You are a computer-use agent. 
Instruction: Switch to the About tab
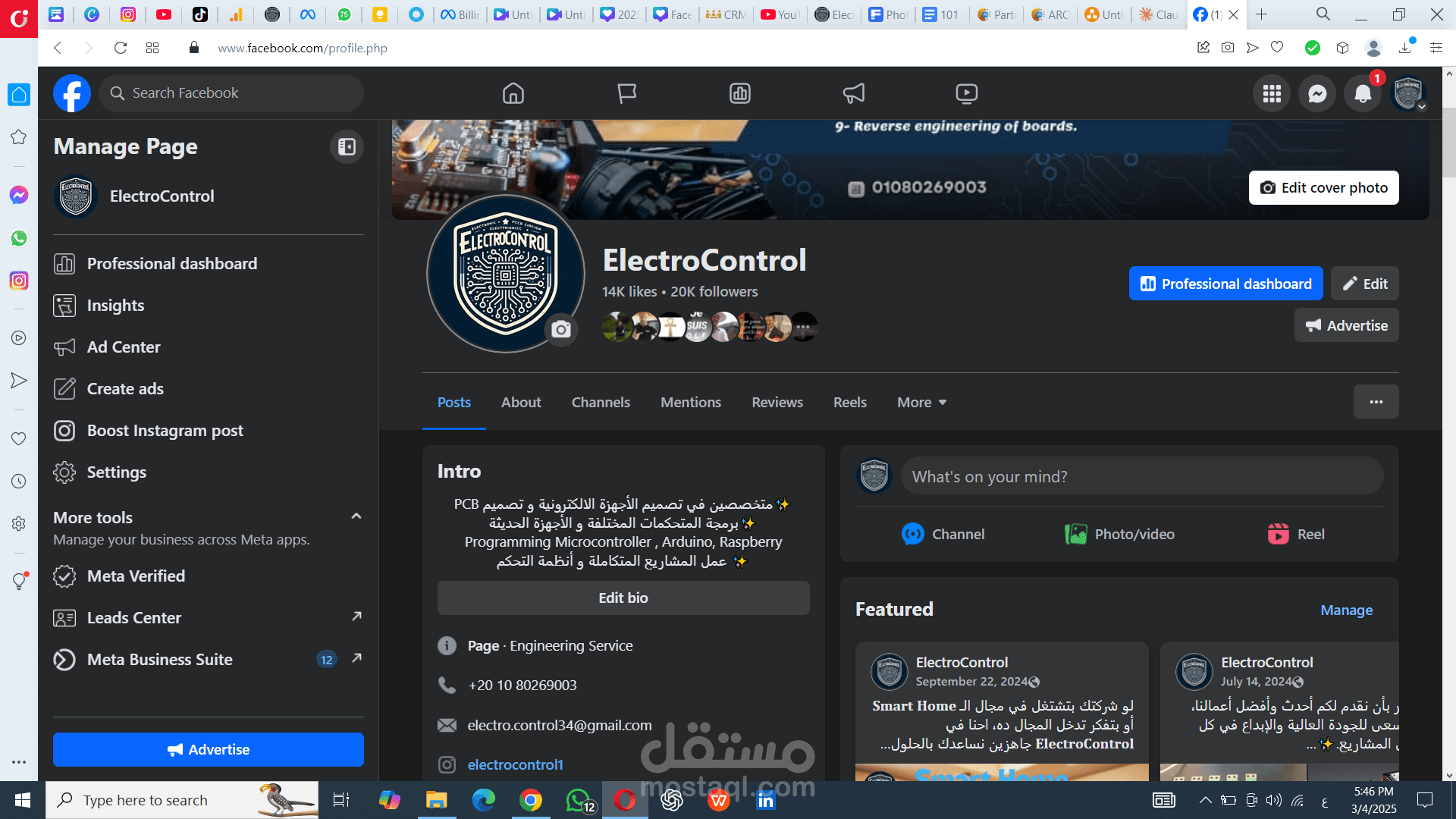[521, 402]
